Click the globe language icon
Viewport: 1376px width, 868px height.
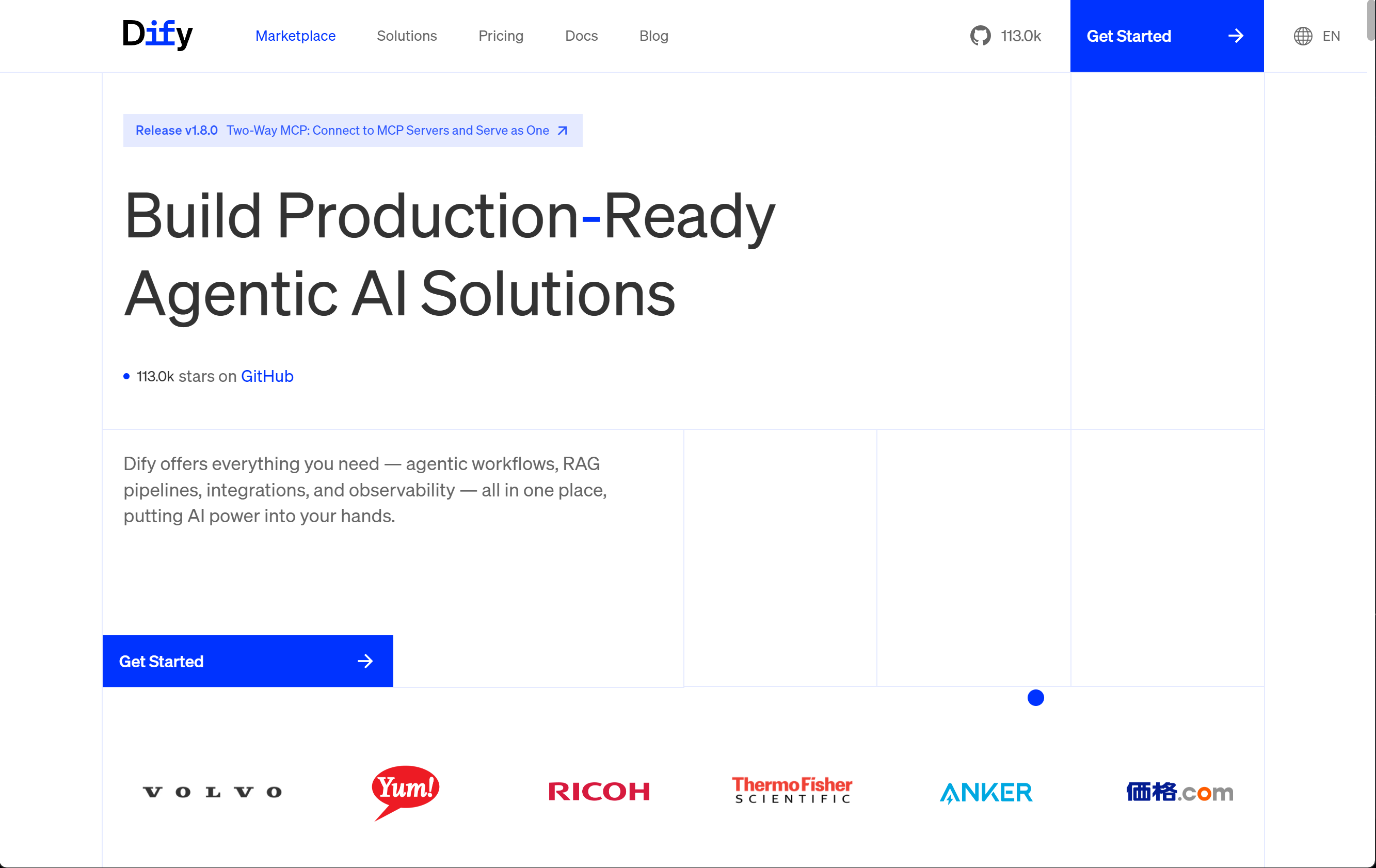coord(1303,36)
